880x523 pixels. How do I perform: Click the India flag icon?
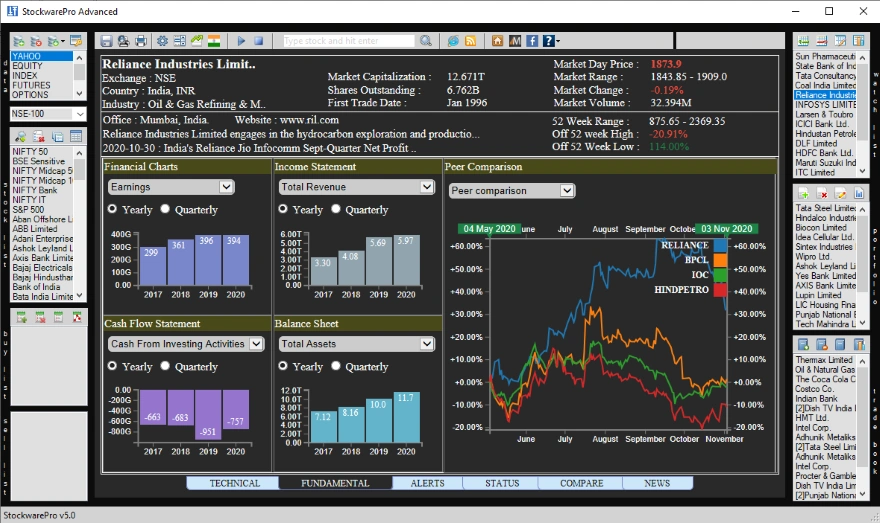coord(213,41)
